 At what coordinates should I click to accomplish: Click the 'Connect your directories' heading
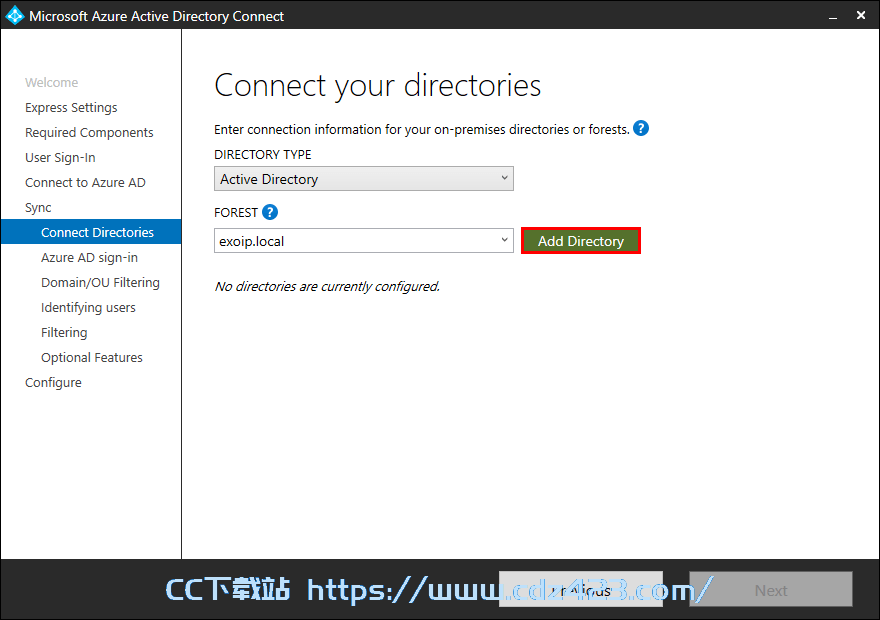tap(378, 86)
